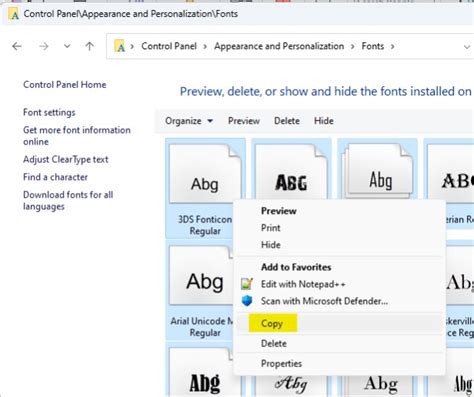Click the Forward navigation arrow
The width and height of the screenshot is (474, 397).
click(x=44, y=46)
